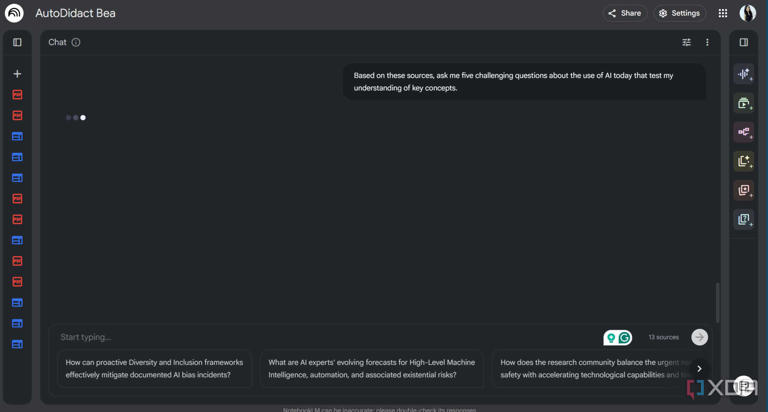768x412 pixels.
Task: Open the Share dialog
Action: [x=624, y=13]
